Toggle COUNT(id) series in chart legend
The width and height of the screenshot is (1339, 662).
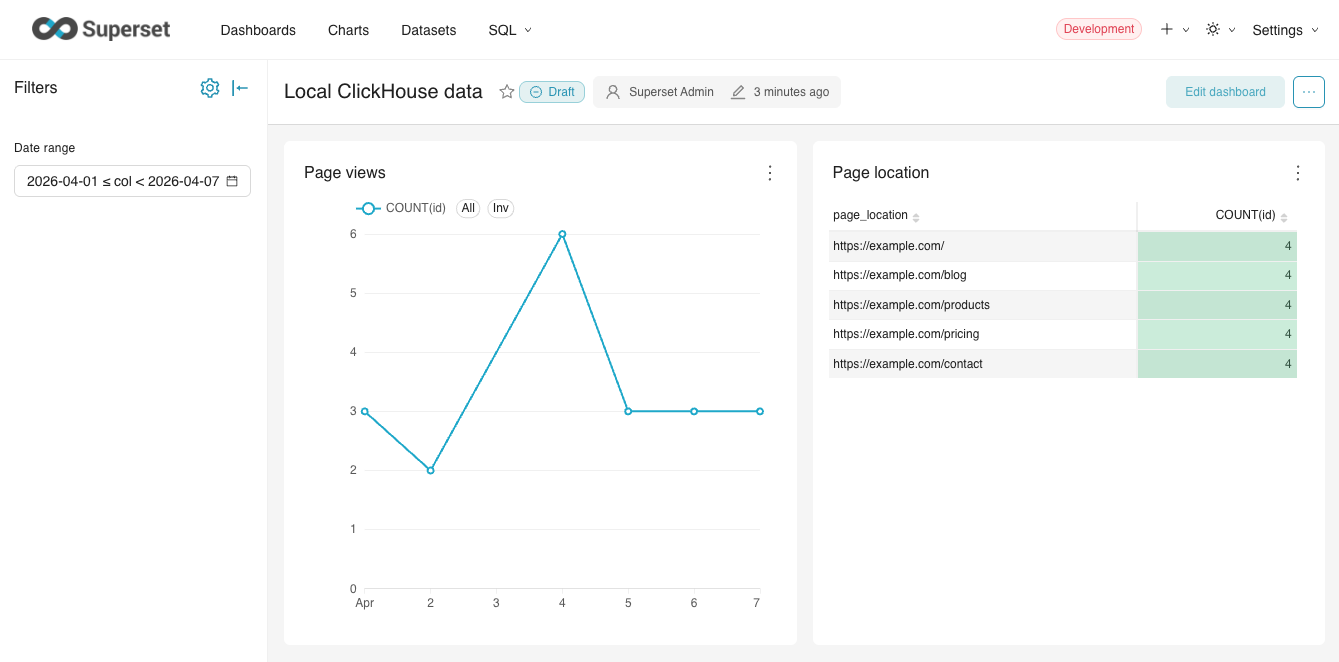click(x=401, y=208)
